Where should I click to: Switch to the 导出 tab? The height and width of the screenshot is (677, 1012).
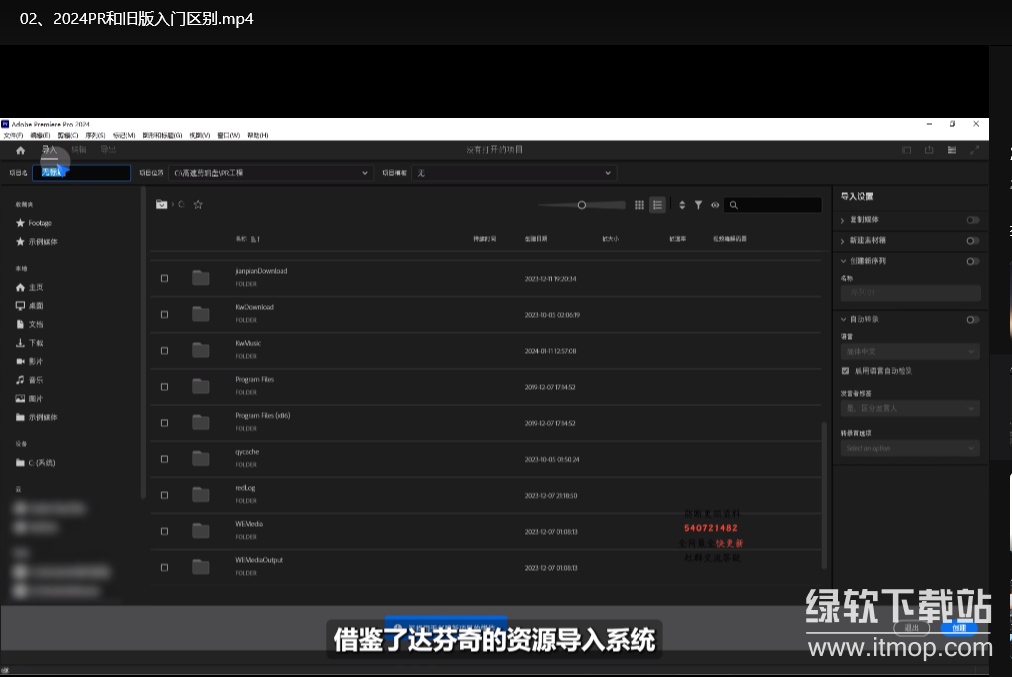[108, 150]
